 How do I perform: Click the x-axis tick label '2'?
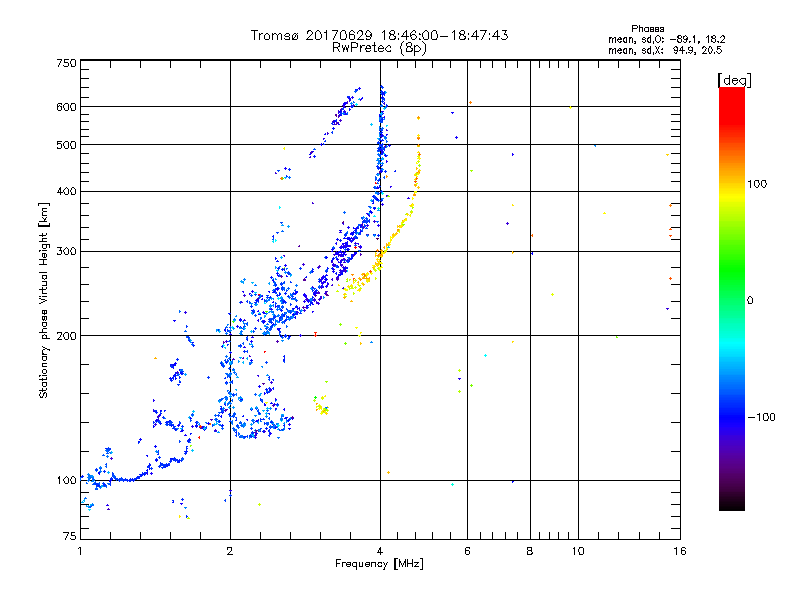click(x=230, y=551)
